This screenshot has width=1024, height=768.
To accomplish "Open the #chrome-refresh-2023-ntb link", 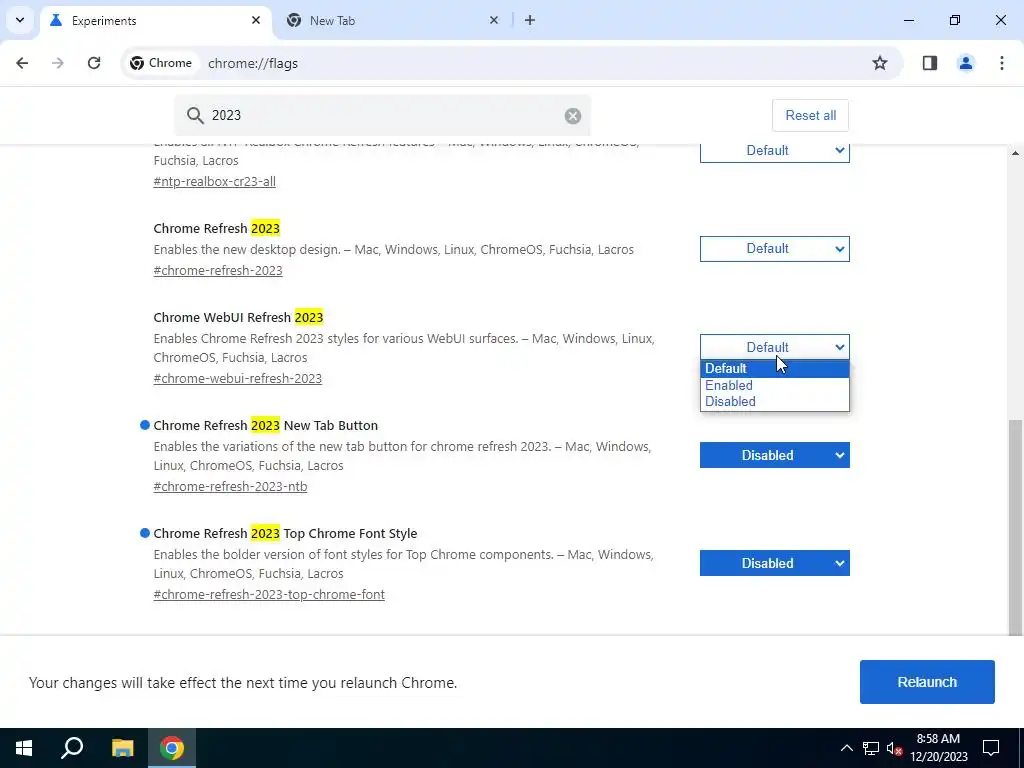I will tap(230, 487).
